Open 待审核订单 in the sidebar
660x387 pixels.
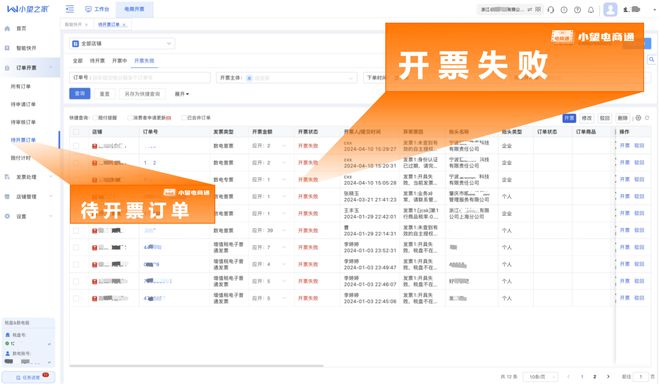tap(23, 122)
